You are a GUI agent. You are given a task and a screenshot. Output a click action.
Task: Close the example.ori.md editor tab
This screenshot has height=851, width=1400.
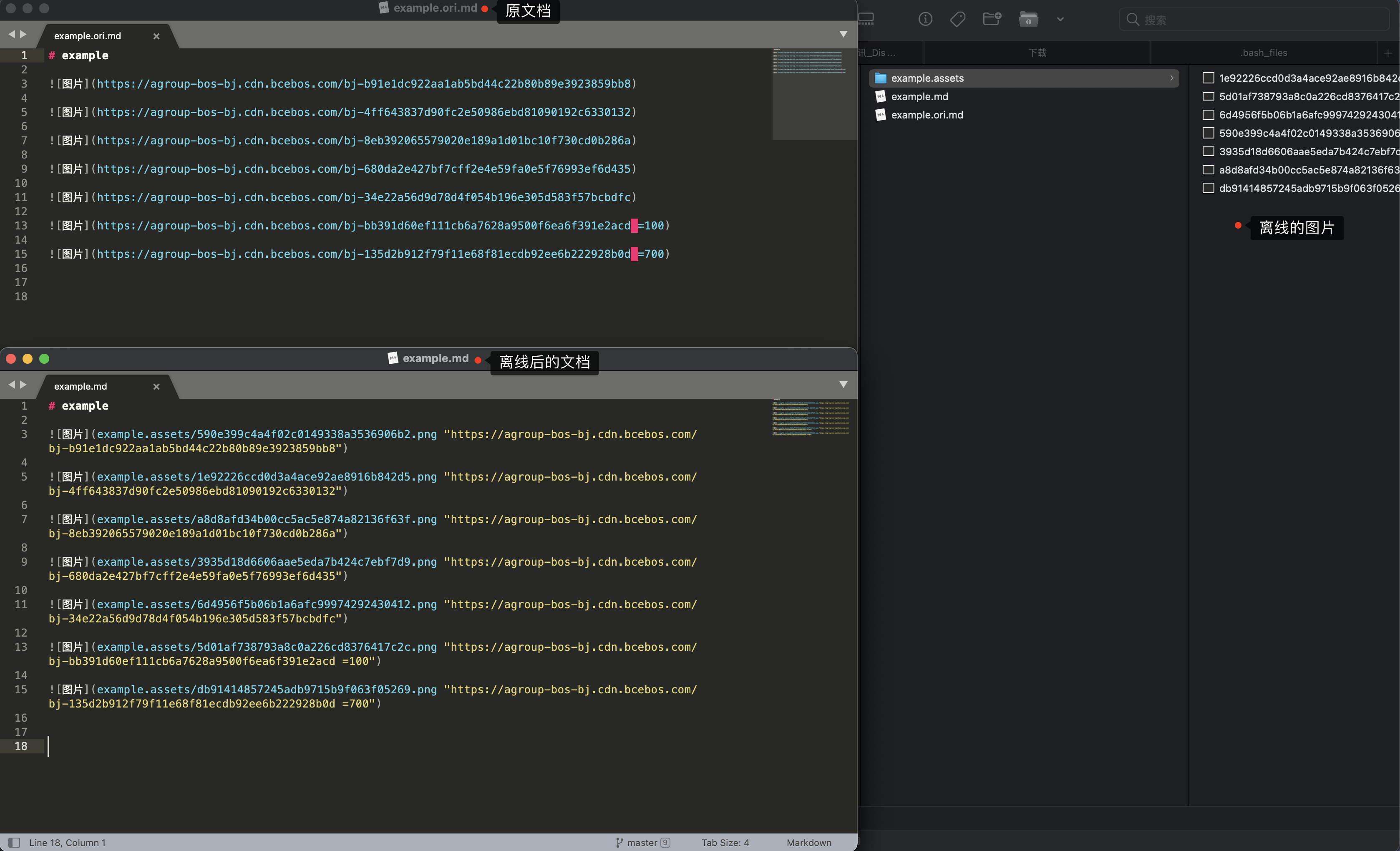(156, 36)
